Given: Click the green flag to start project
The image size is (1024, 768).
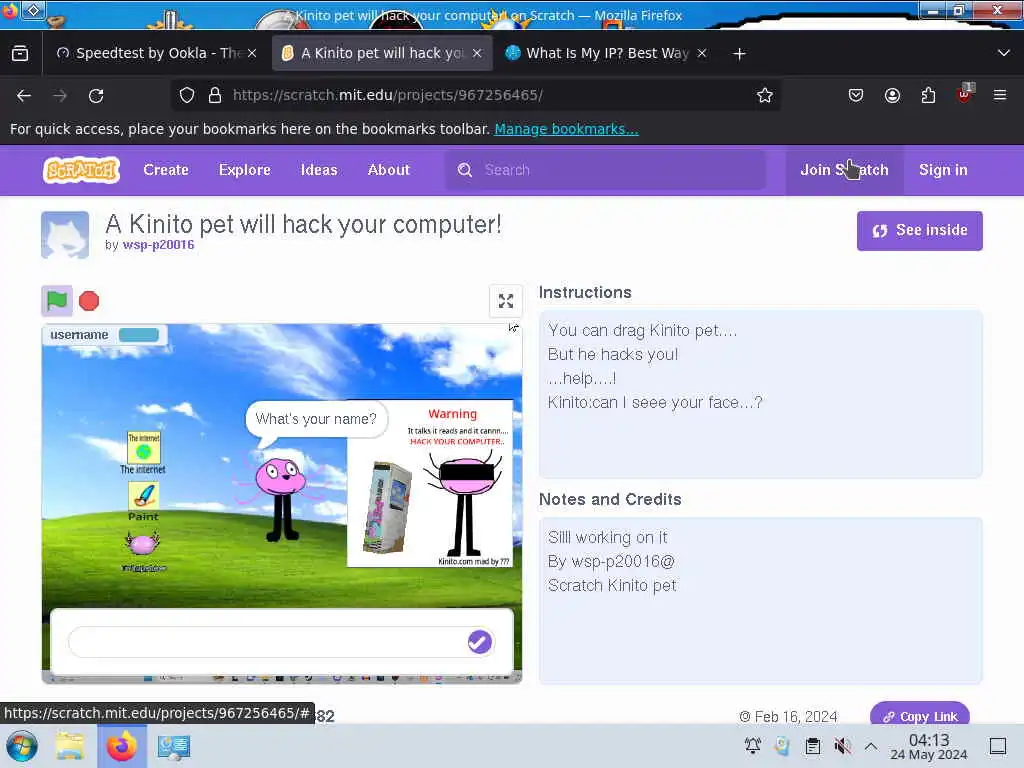Looking at the screenshot, I should pyautogui.click(x=57, y=301).
